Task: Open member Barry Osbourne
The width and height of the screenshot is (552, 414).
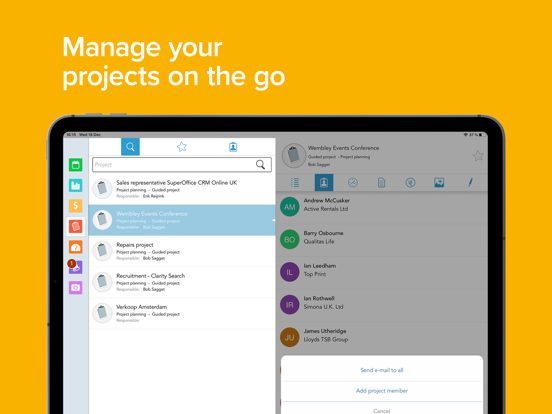Action: point(382,239)
